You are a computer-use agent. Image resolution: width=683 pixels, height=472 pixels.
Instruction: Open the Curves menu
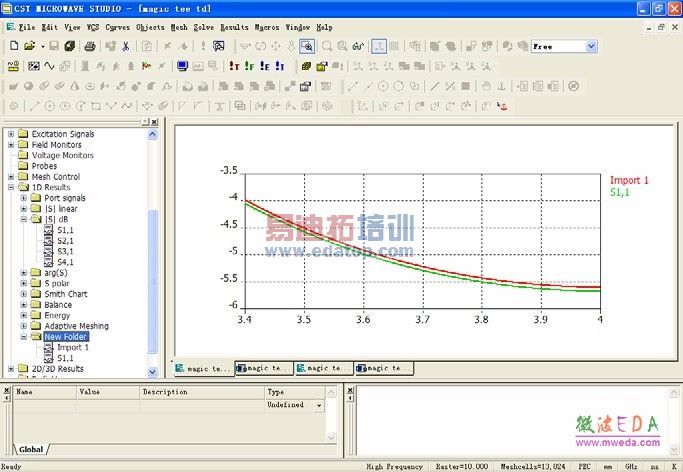[118, 27]
